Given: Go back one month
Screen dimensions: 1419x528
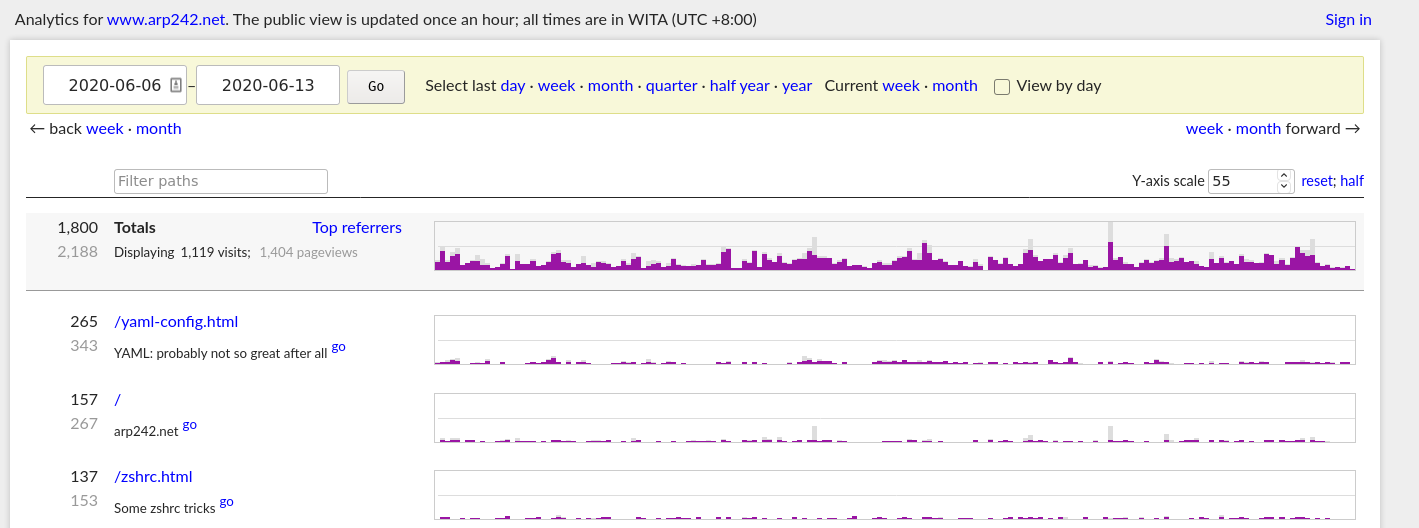Looking at the screenshot, I should click(159, 129).
